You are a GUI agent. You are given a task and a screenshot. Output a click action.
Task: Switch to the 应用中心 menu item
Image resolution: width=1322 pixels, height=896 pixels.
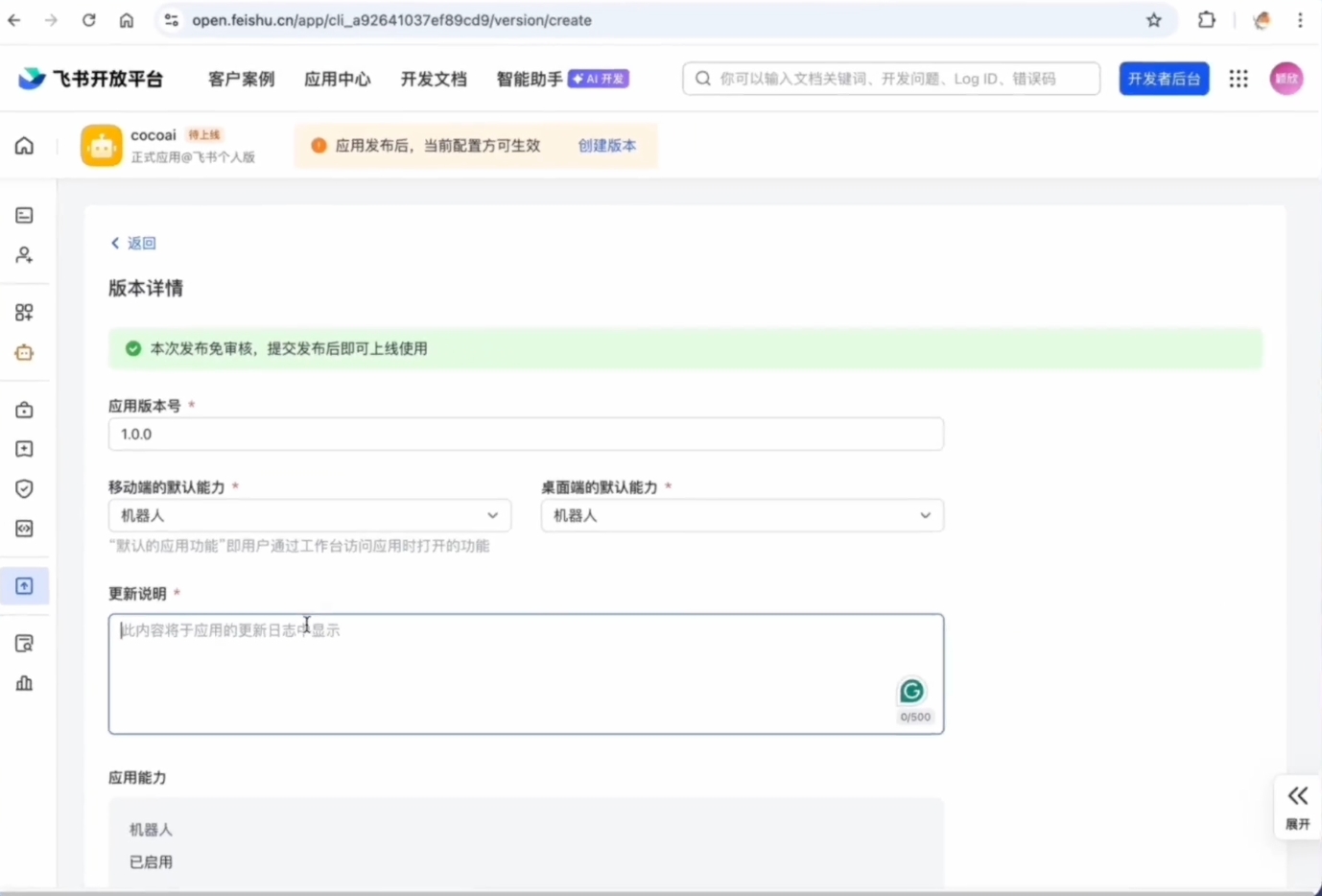tap(337, 80)
